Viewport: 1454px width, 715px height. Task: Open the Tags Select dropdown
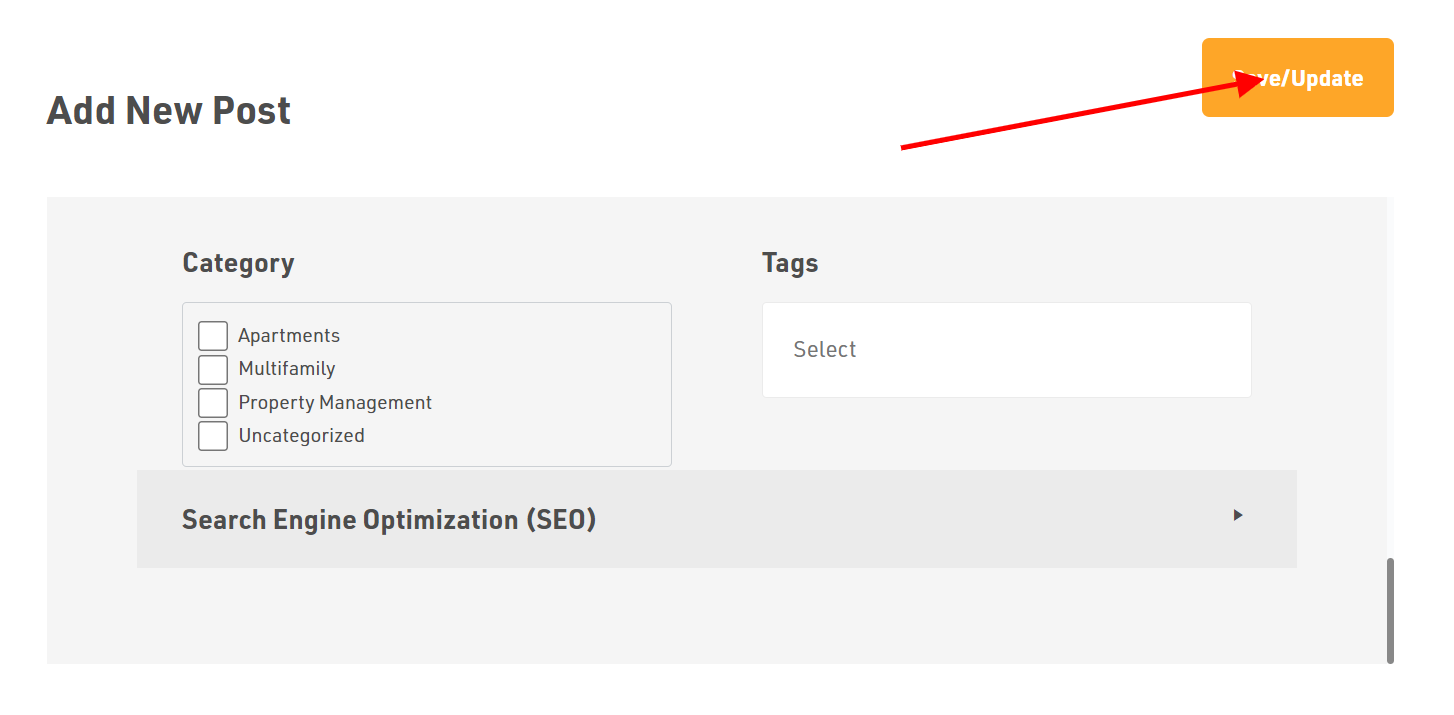tap(1006, 350)
